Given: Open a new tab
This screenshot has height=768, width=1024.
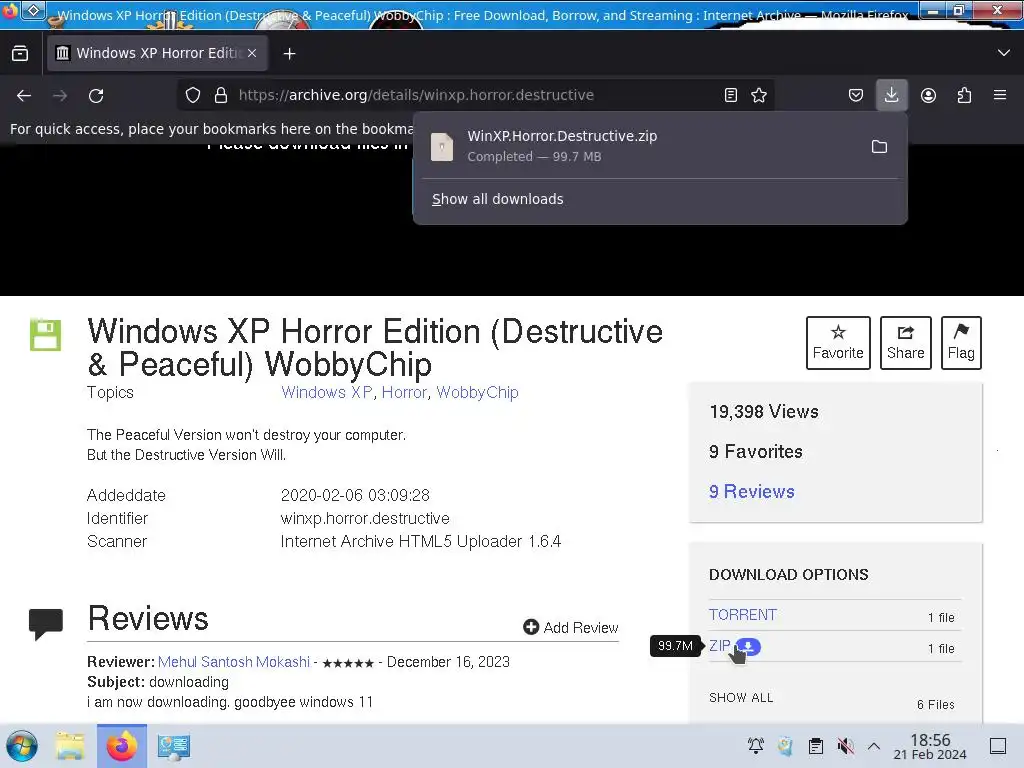Looking at the screenshot, I should pyautogui.click(x=289, y=54).
